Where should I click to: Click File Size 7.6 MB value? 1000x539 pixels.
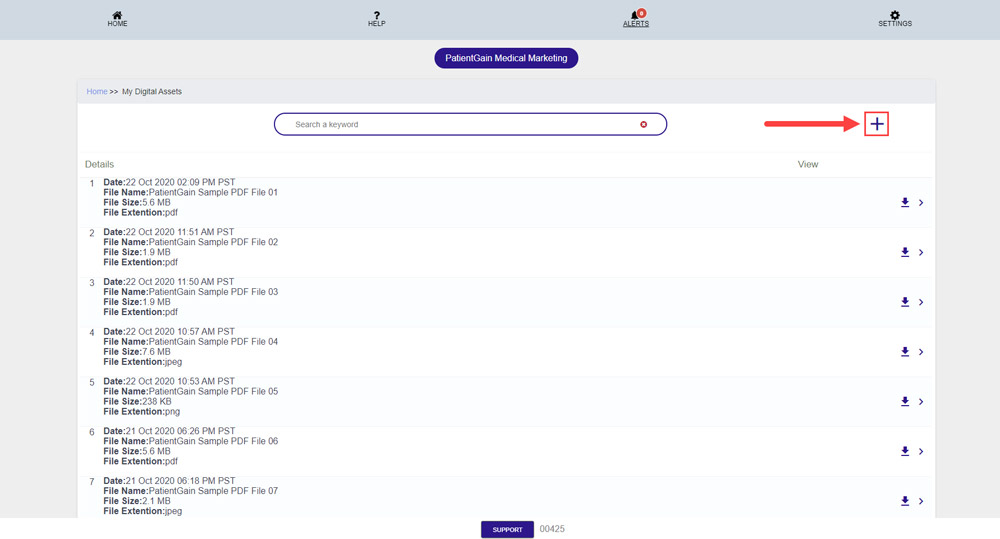click(156, 351)
